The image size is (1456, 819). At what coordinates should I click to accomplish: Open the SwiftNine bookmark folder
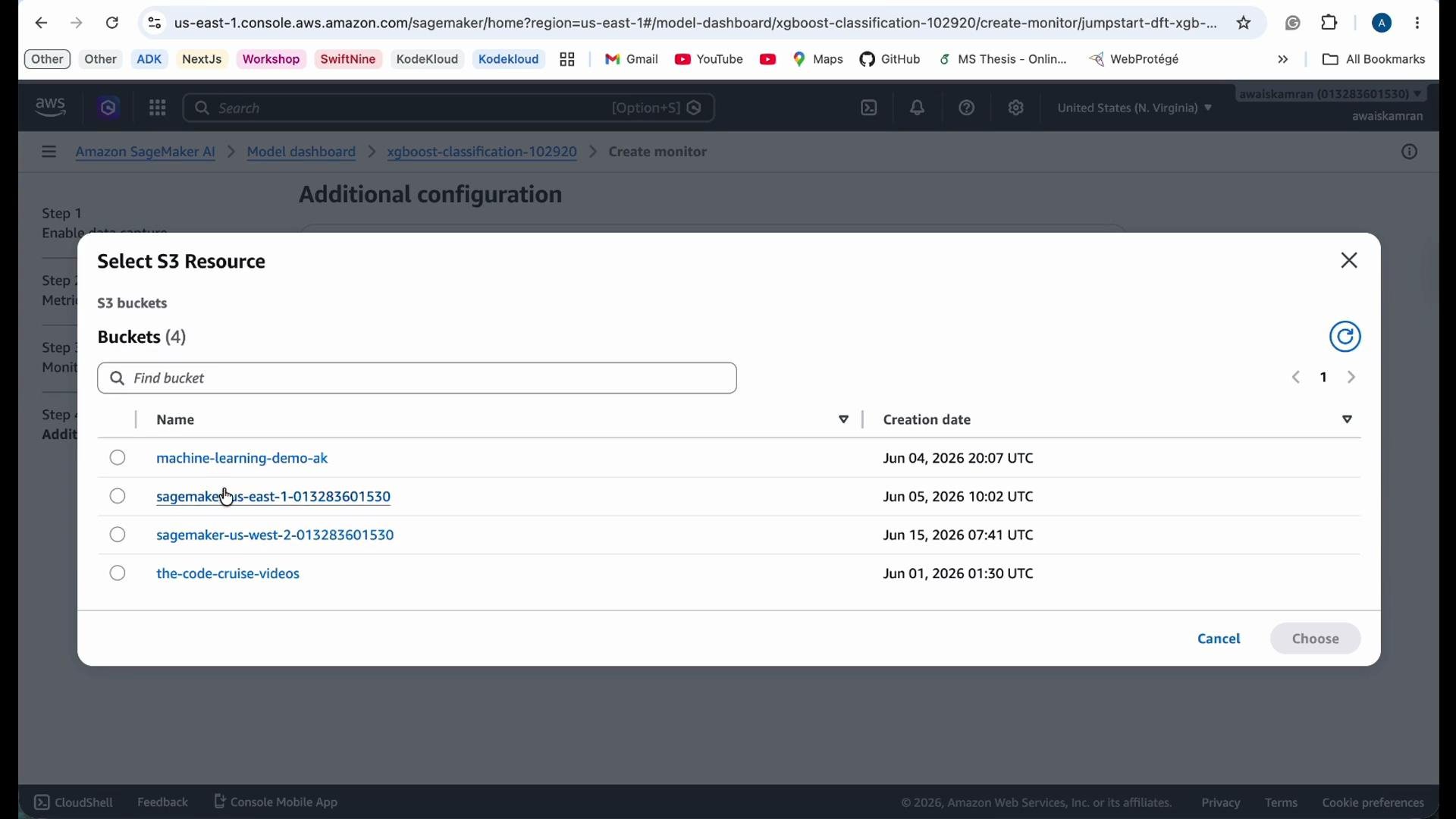click(349, 60)
